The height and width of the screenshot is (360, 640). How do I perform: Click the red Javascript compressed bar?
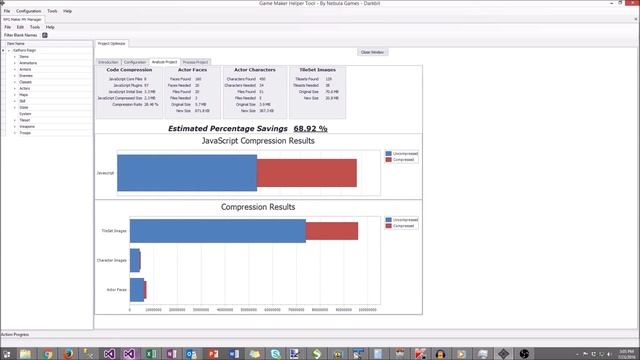(x=307, y=173)
